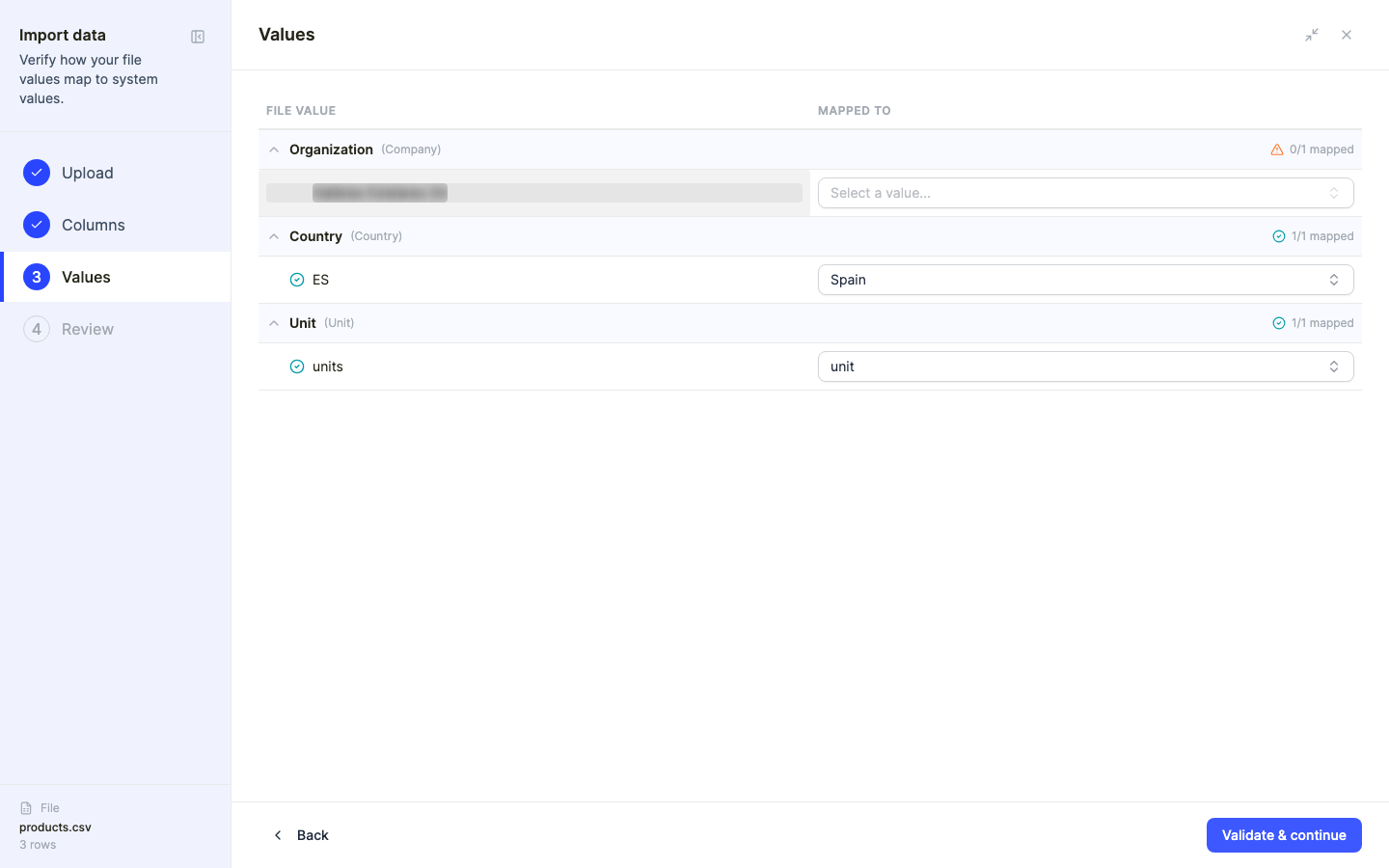Go to the Review step
Screen dimensions: 1389x868
coord(116,329)
